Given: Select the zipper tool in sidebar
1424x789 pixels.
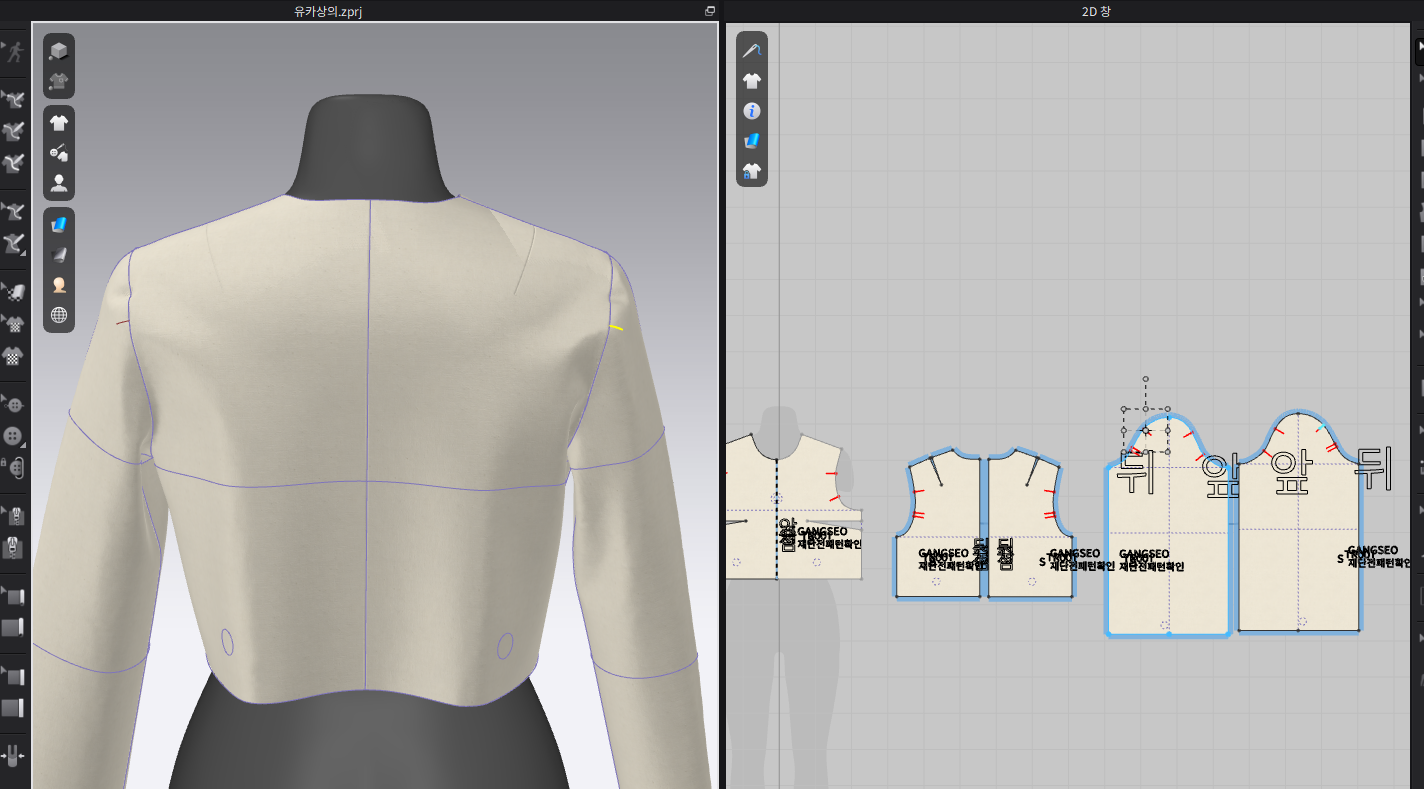Looking at the screenshot, I should click(x=13, y=517).
